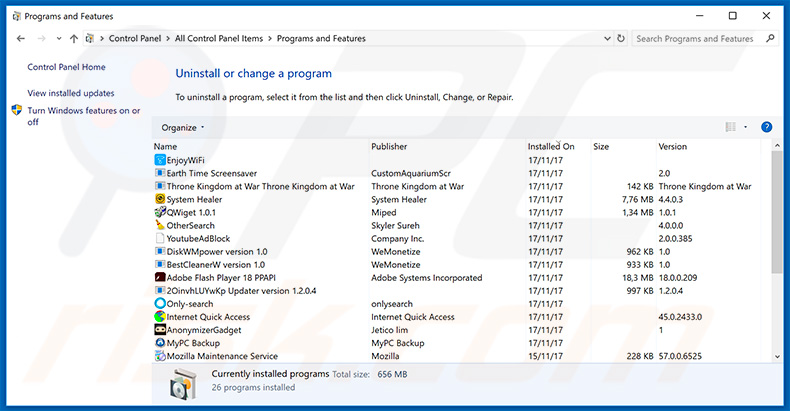Select the EnjoyWiFi program icon
The width and height of the screenshot is (790, 411).
pos(160,160)
